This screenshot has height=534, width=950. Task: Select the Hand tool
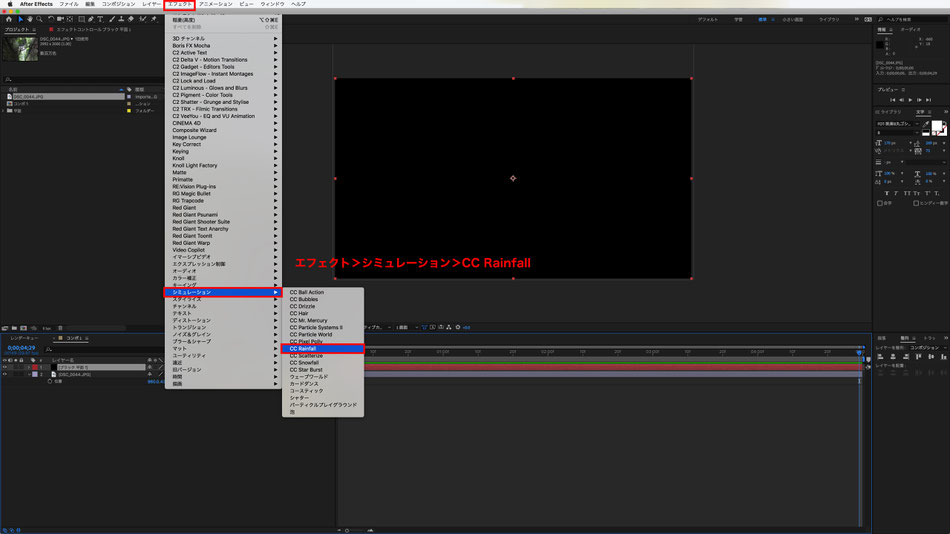(x=30, y=19)
